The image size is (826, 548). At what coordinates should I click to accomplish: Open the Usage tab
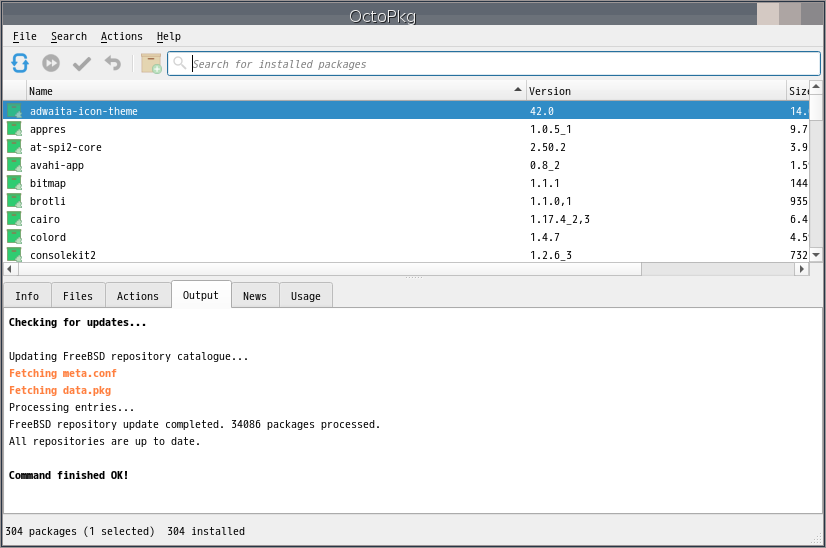point(306,296)
